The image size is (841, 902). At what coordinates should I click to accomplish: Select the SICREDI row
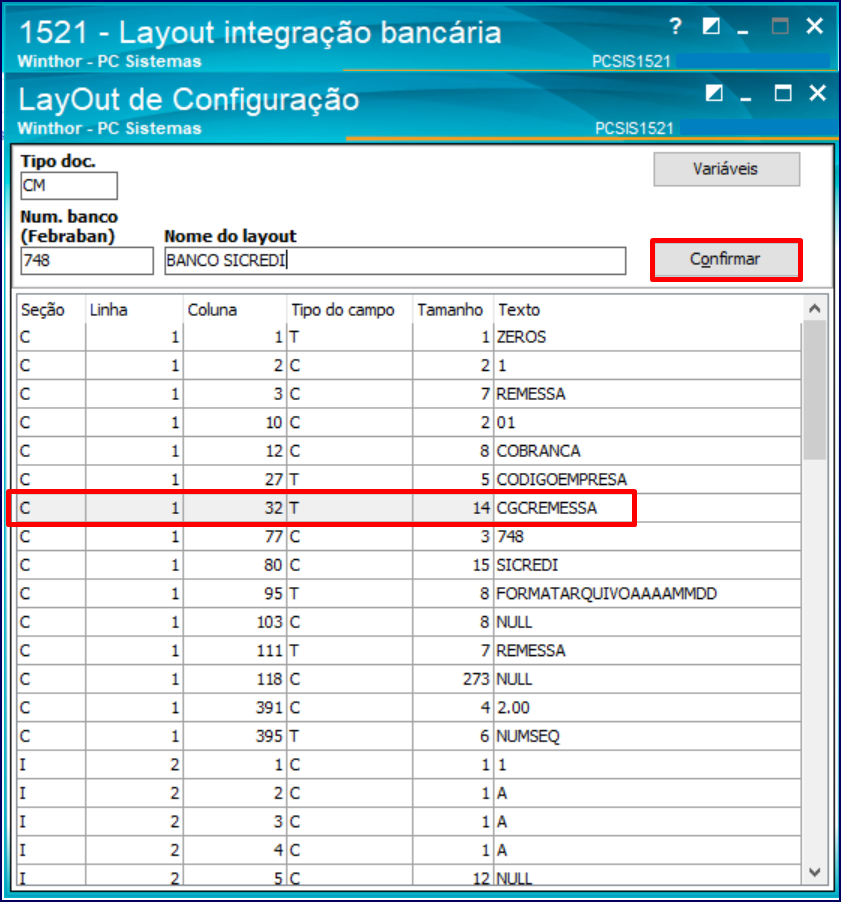pos(409,565)
